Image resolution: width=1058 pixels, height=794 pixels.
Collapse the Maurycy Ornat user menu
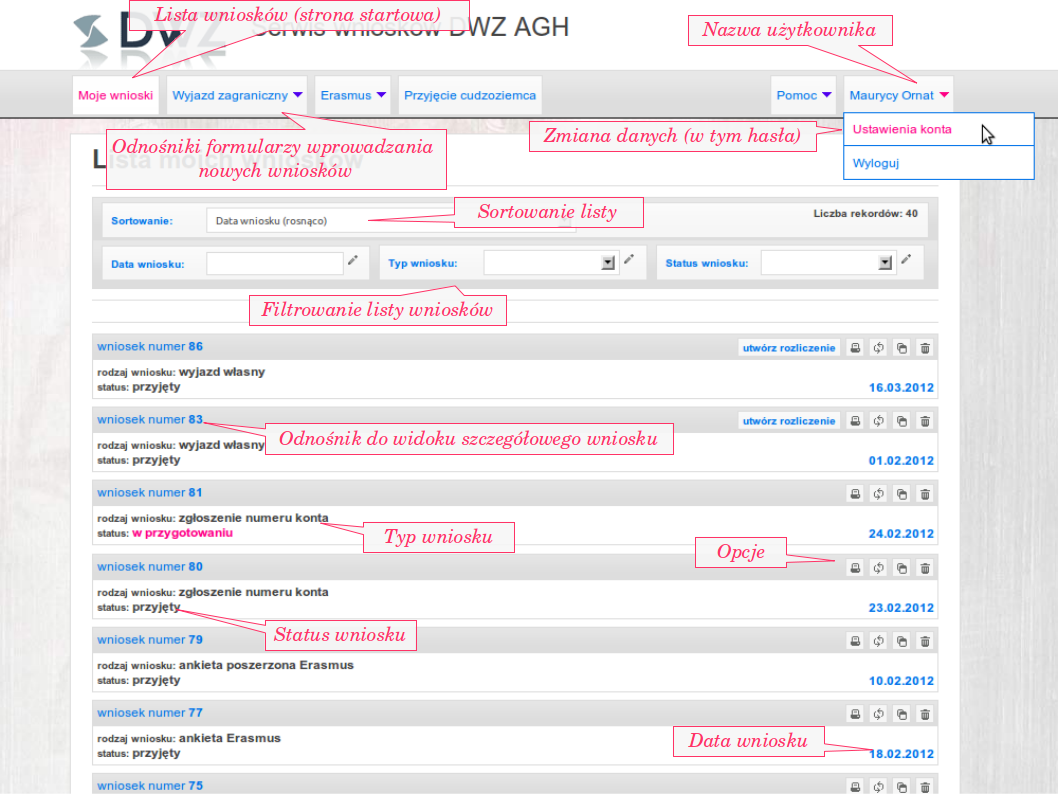899,95
